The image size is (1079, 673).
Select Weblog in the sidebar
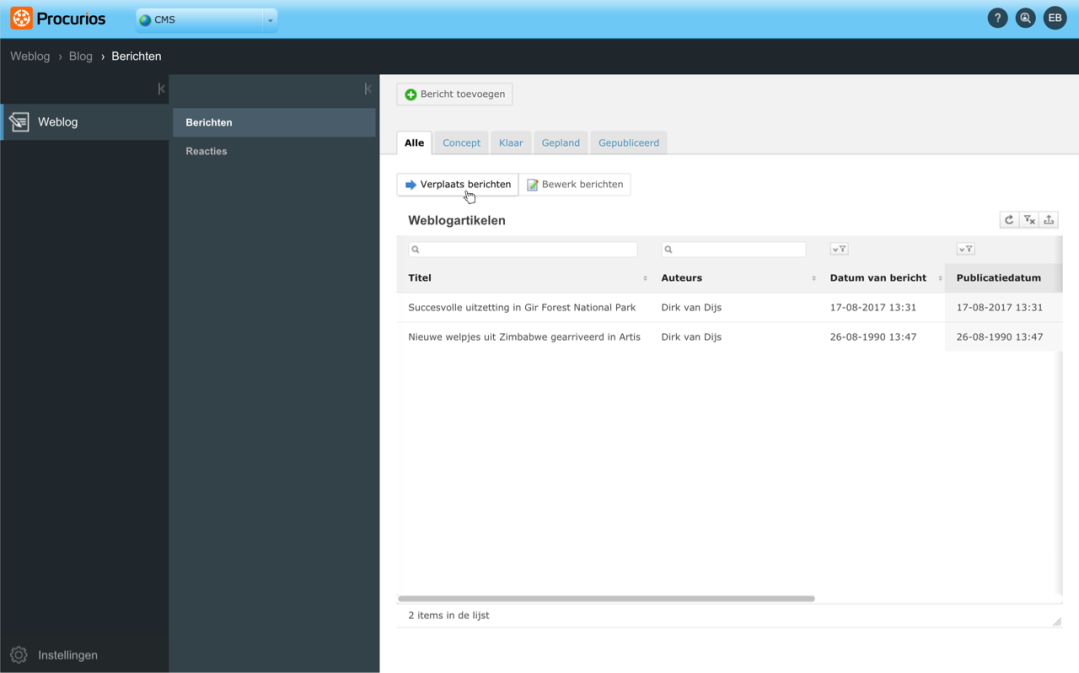[85, 122]
